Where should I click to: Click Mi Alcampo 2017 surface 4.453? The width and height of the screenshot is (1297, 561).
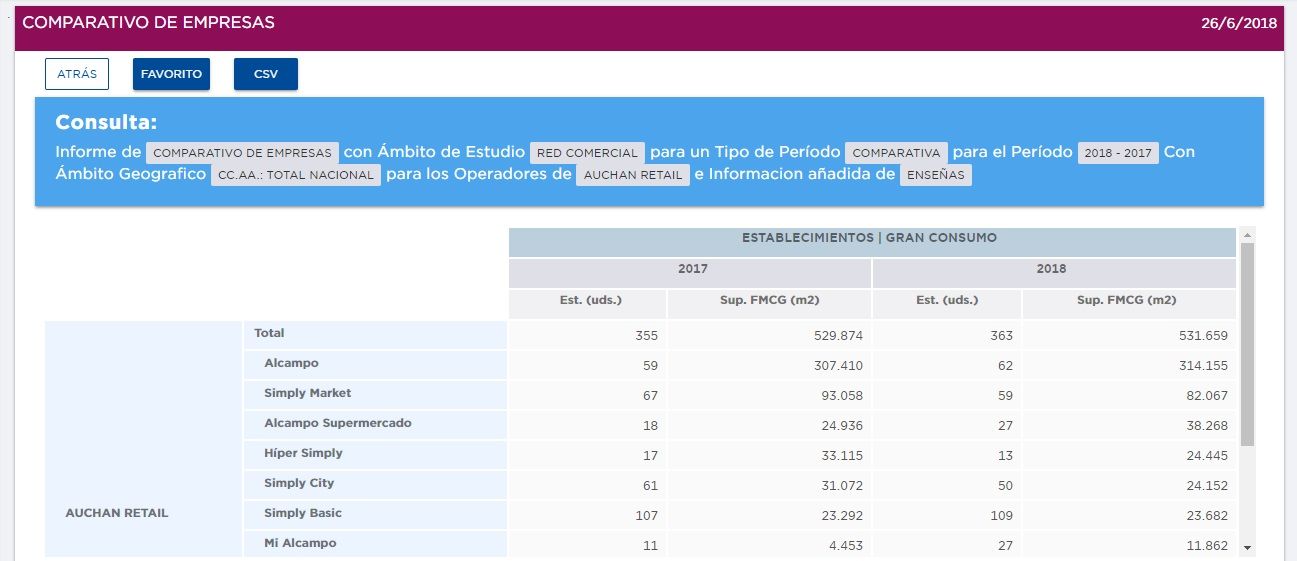845,546
